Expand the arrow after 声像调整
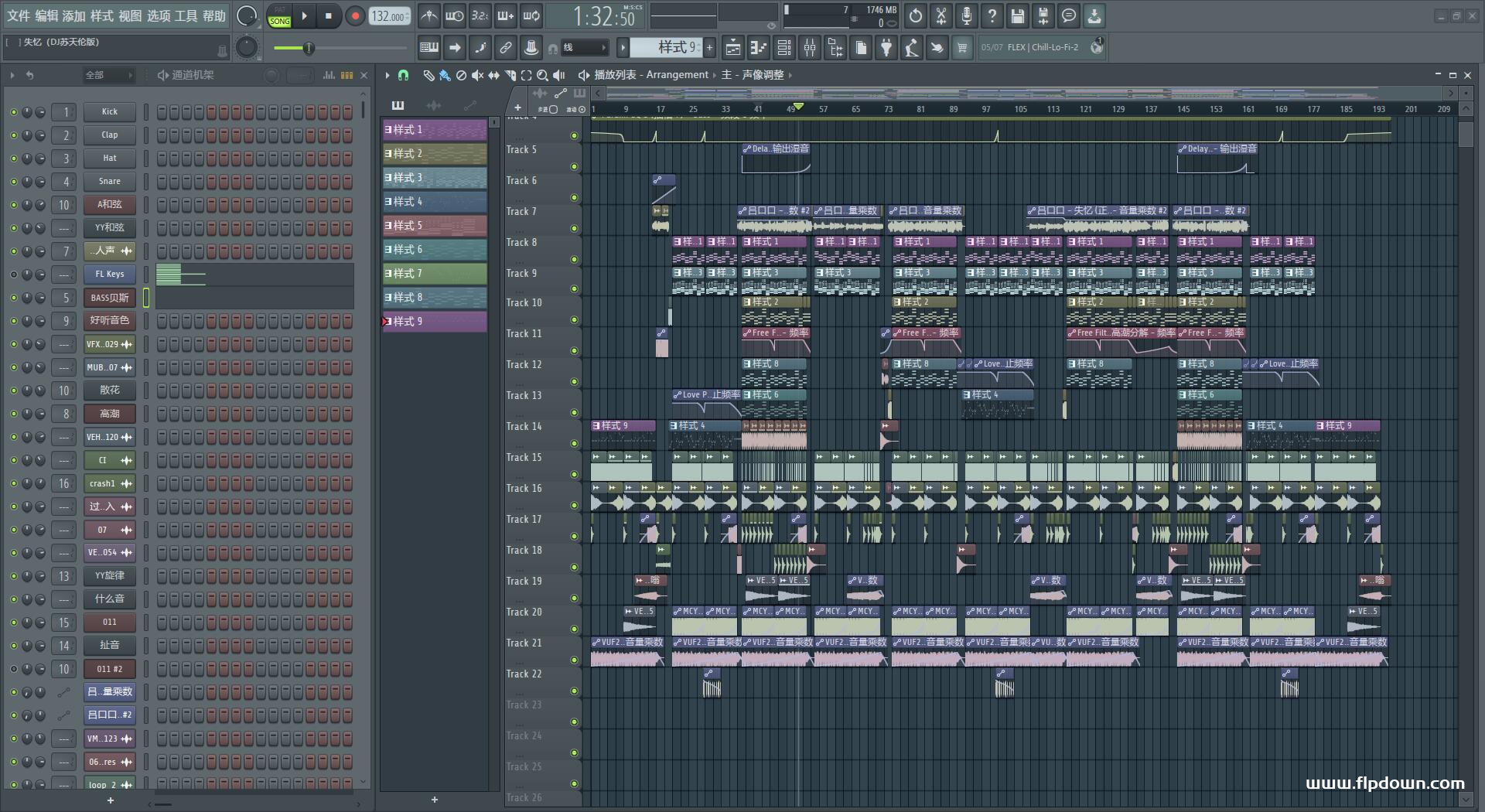Viewport: 1485px width, 812px height. pos(790,75)
